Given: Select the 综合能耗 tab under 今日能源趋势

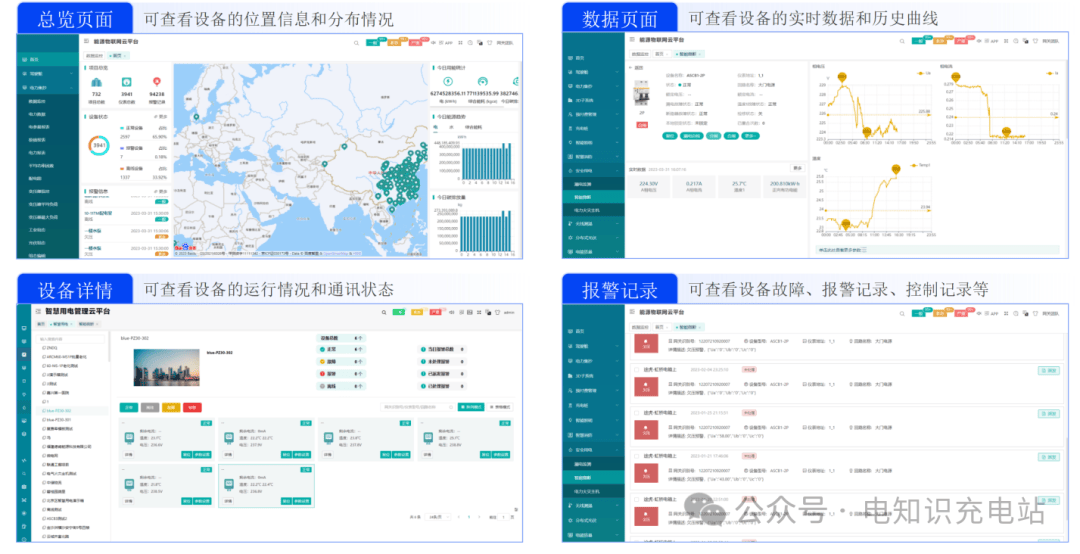Looking at the screenshot, I should (473, 127).
